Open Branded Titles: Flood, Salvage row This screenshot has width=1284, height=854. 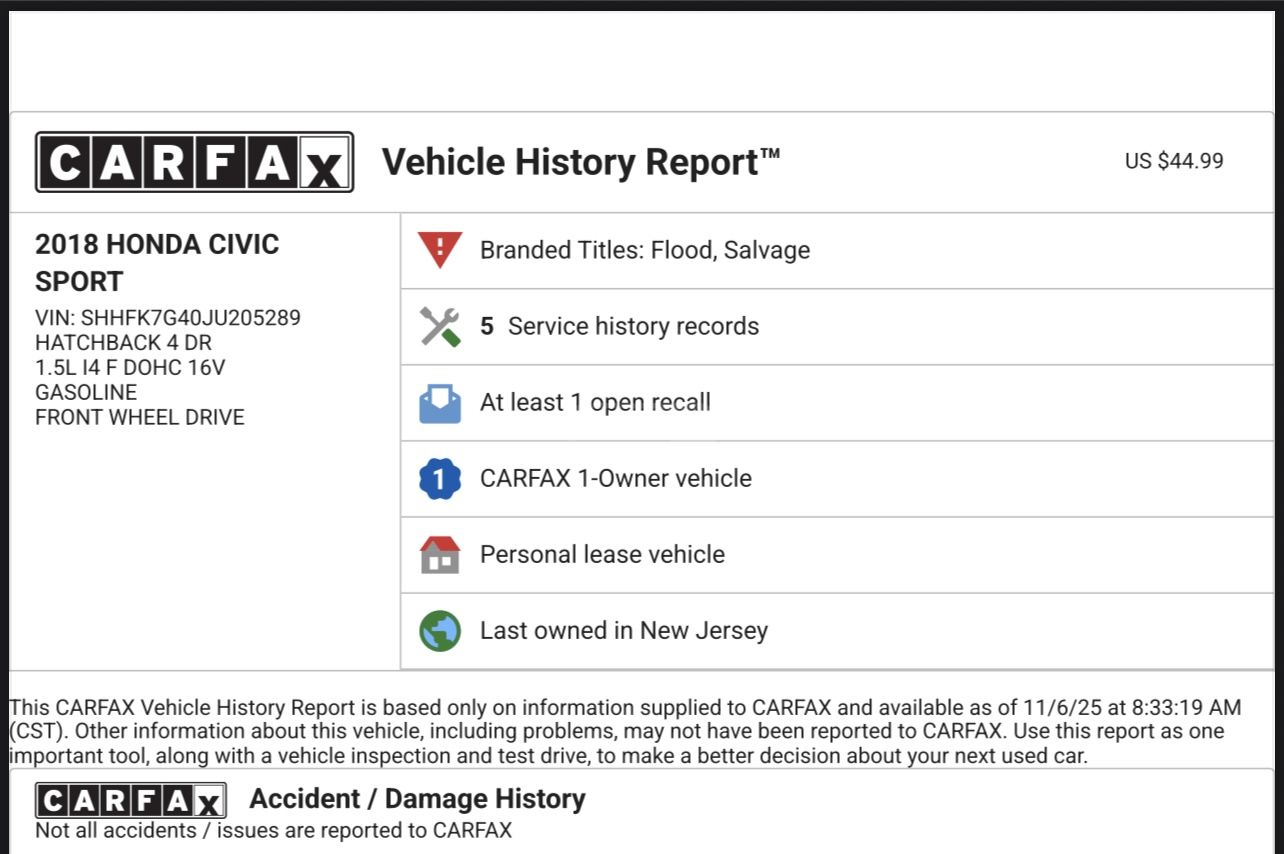pos(645,250)
